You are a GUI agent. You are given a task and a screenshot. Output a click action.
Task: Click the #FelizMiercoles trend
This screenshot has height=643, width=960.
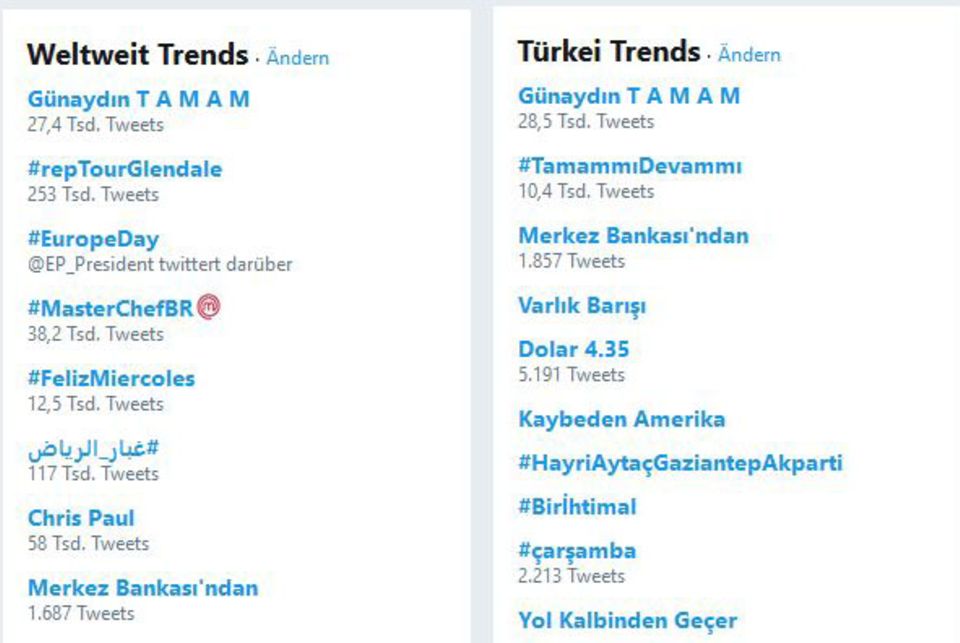pyautogui.click(x=111, y=379)
